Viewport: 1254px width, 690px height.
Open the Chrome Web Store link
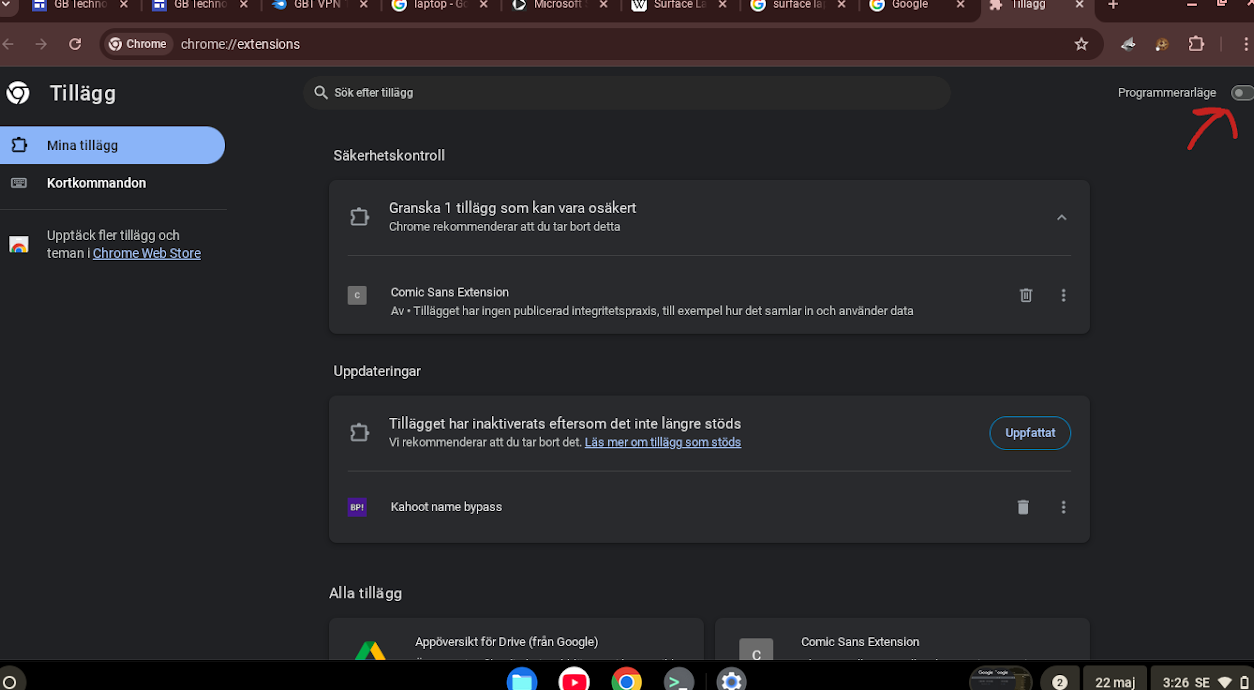(147, 253)
